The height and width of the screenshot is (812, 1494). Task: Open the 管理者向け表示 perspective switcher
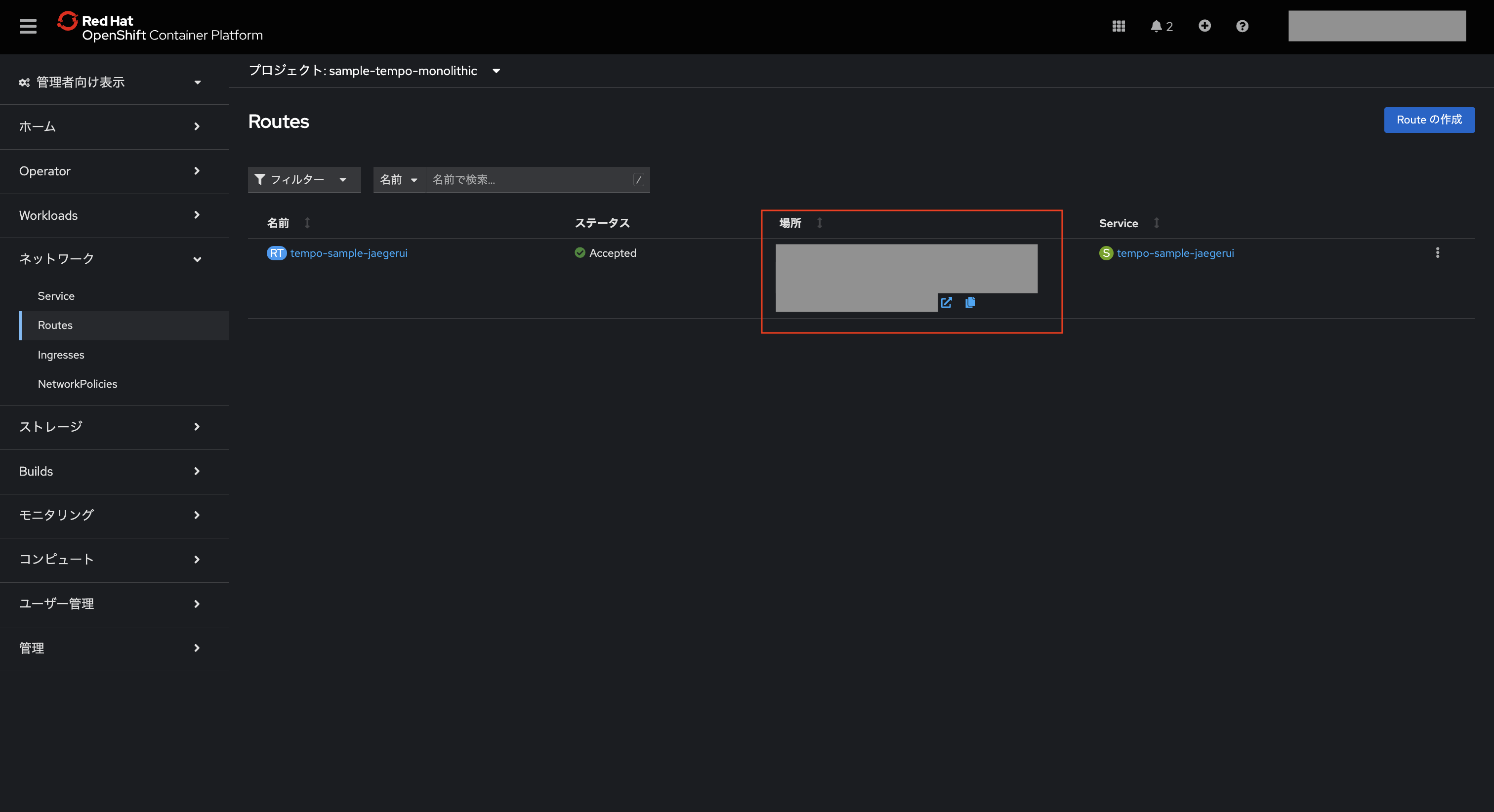110,82
